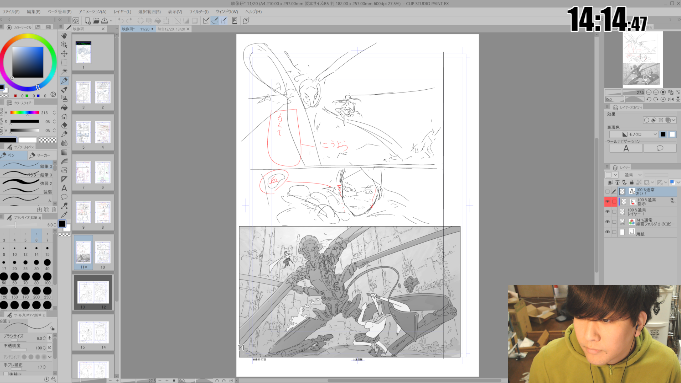This screenshot has height=383, width=681.
Task: Open the palette color dropdown at top of Layer palette
Action: point(615,175)
